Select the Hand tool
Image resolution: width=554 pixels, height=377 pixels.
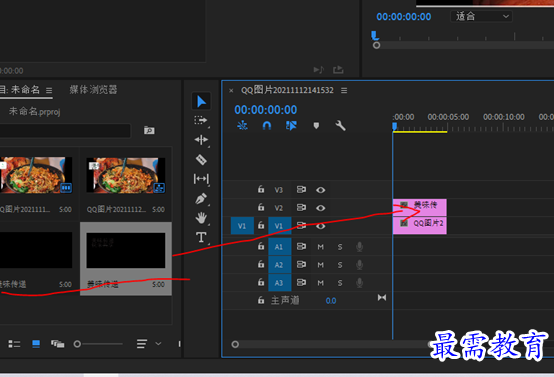(201, 218)
